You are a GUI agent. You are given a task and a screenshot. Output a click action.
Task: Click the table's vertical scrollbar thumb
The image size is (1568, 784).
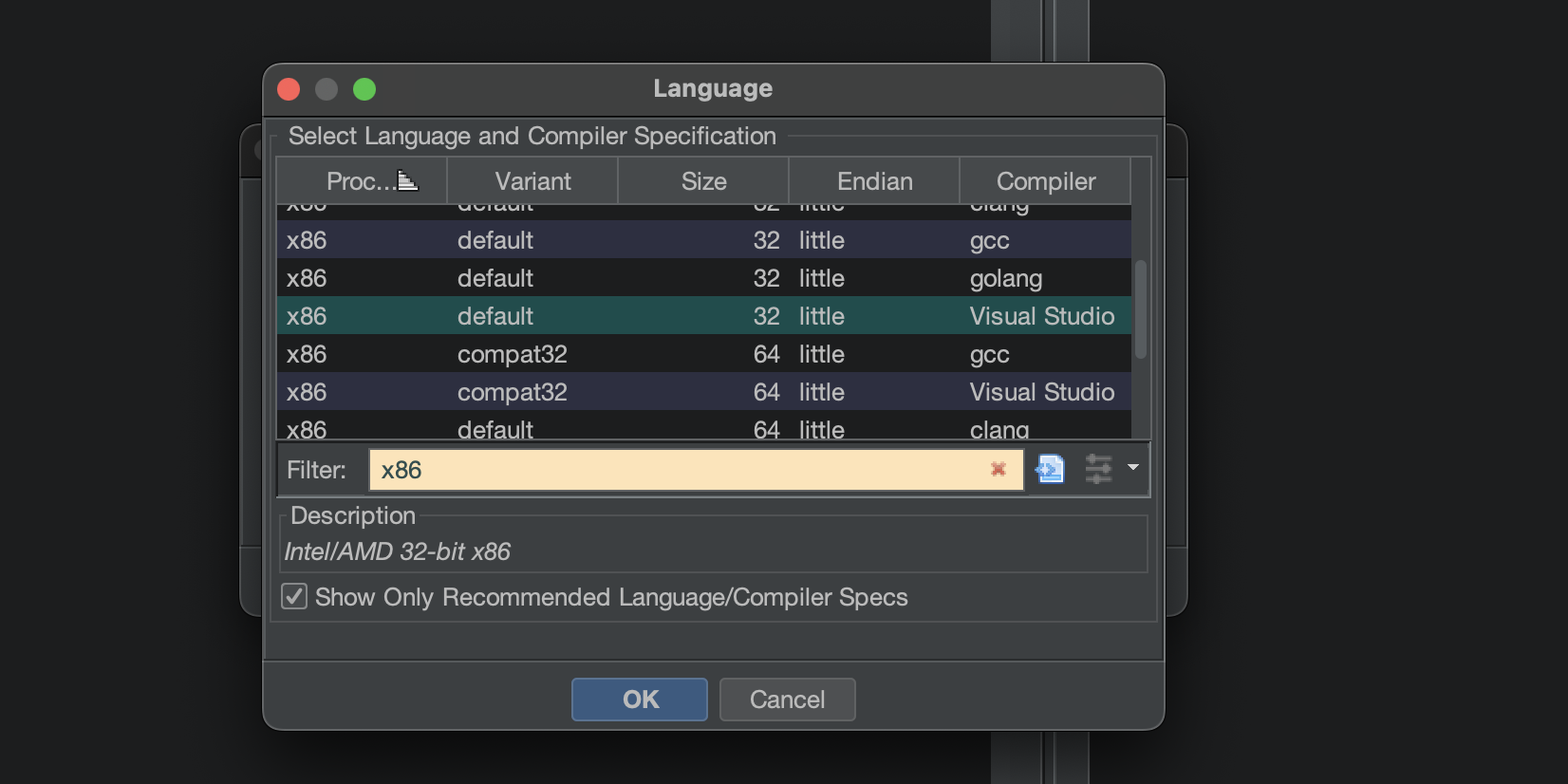(1141, 308)
